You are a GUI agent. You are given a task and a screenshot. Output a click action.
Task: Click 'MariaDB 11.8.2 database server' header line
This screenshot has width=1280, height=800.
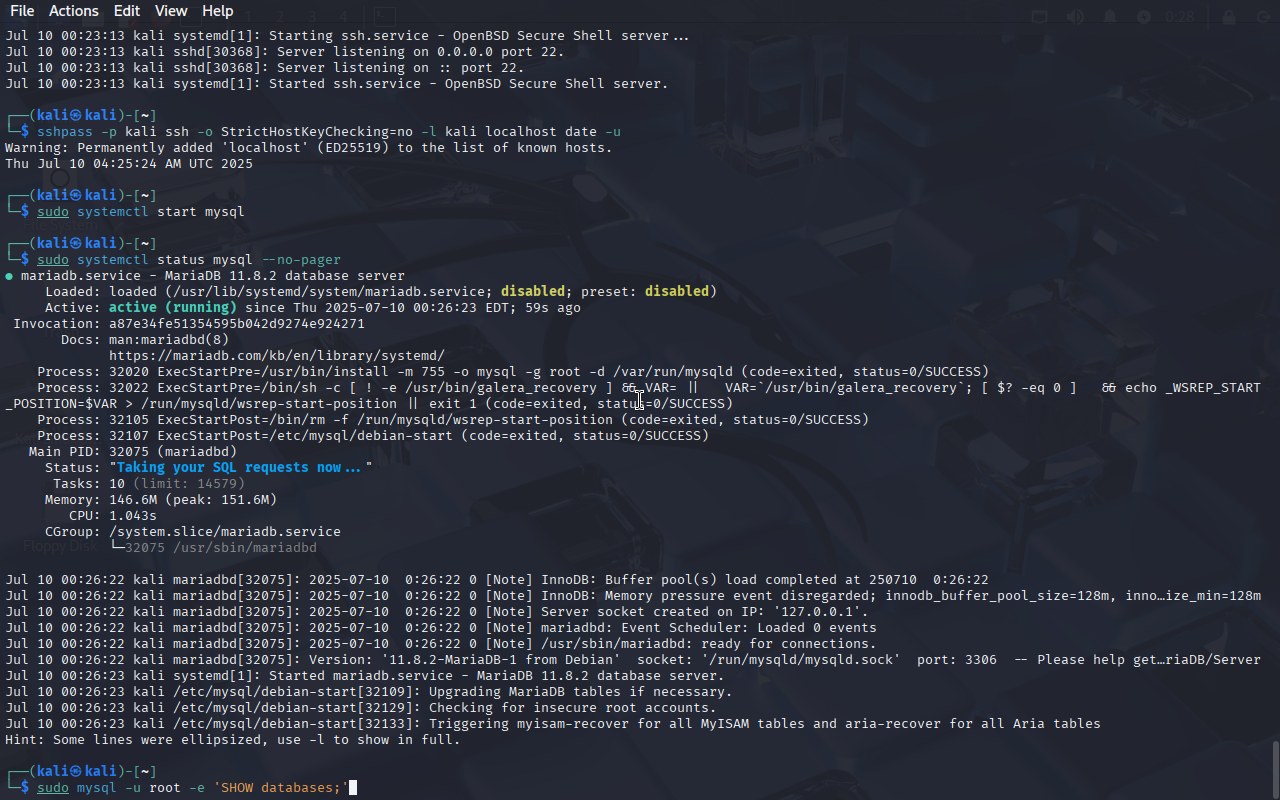213,276
